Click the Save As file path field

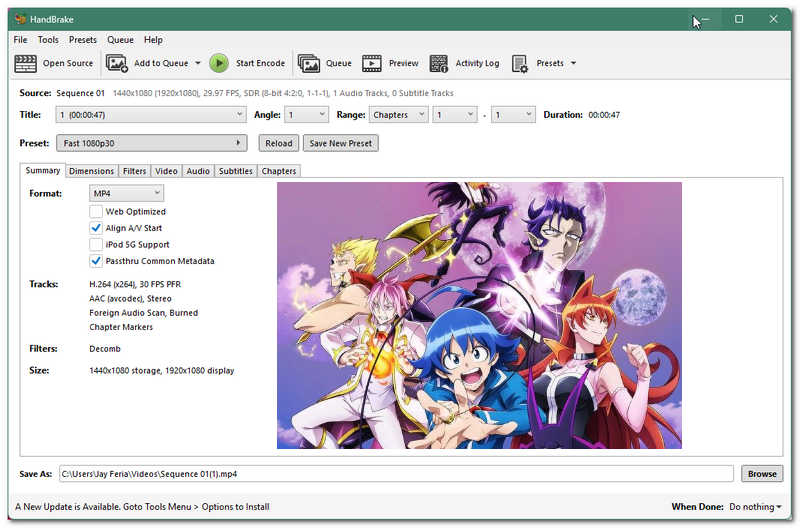[x=396, y=474]
